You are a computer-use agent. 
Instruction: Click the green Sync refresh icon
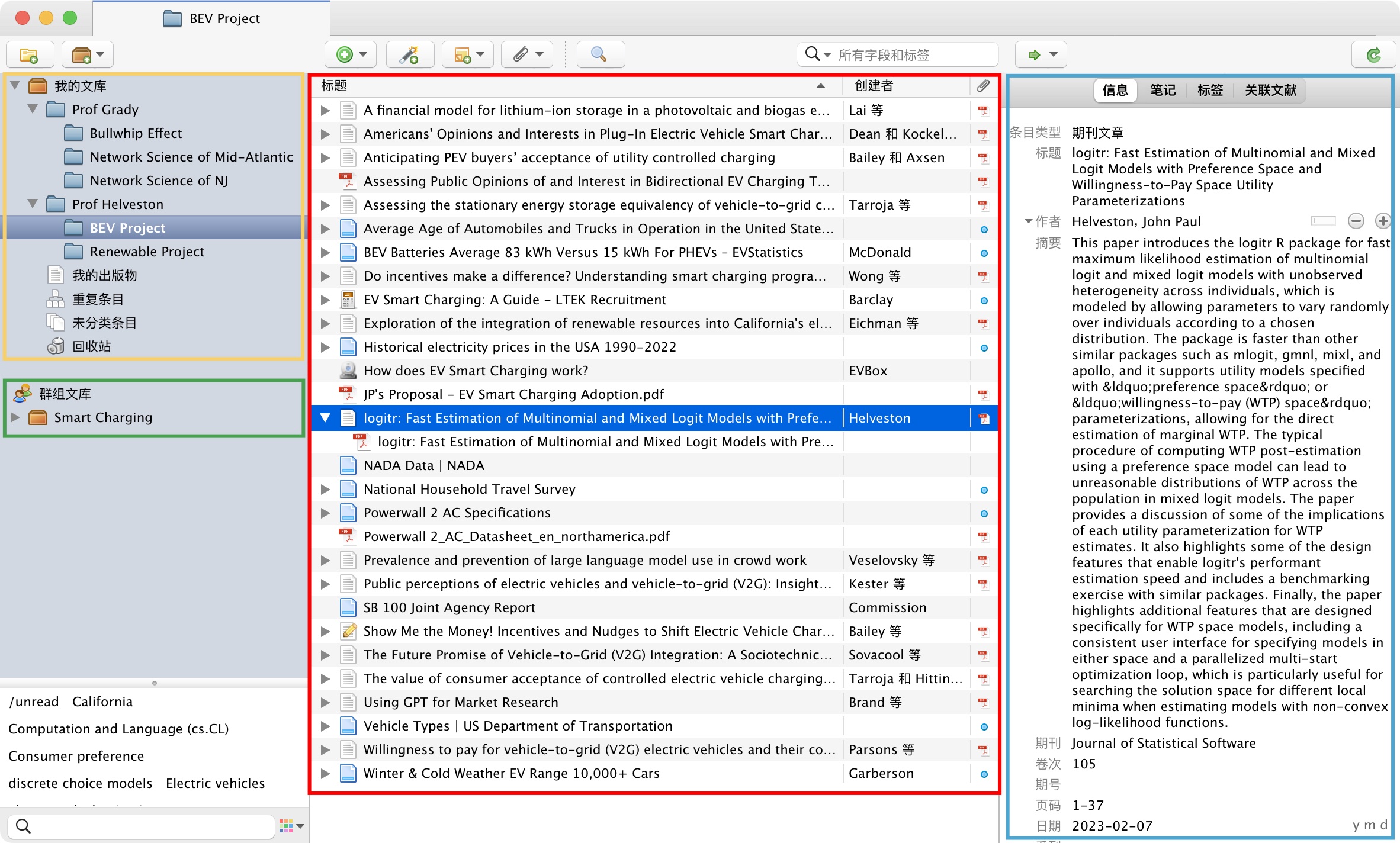[x=1373, y=55]
